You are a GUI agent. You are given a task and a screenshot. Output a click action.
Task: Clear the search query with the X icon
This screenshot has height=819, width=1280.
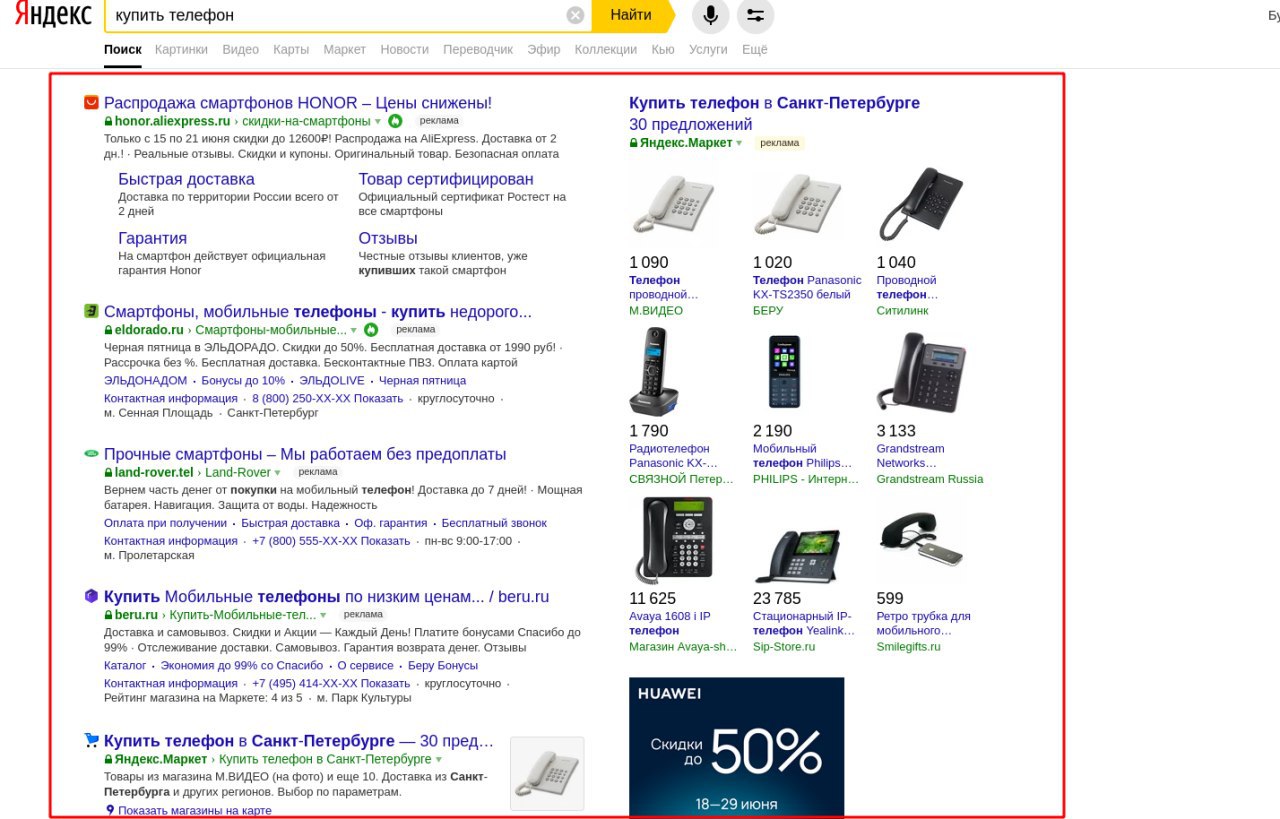(x=575, y=15)
